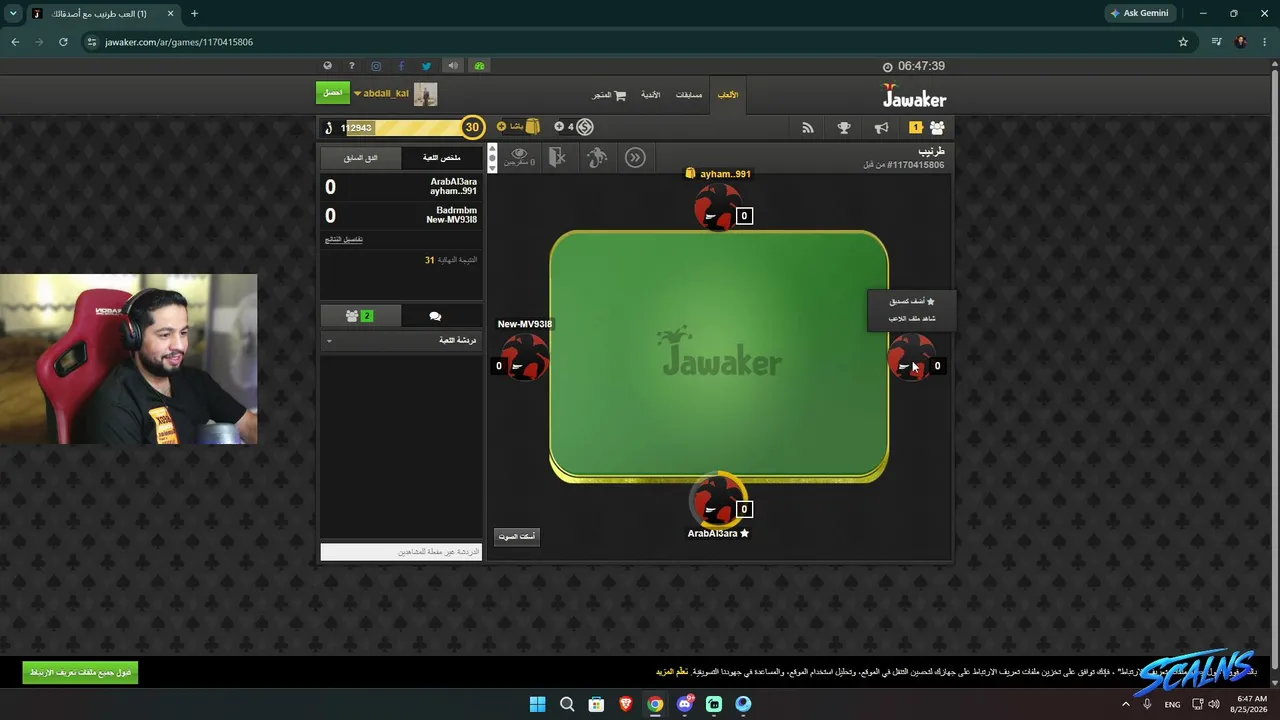
Task: Open the trophy leaderboard icon
Action: click(x=844, y=127)
